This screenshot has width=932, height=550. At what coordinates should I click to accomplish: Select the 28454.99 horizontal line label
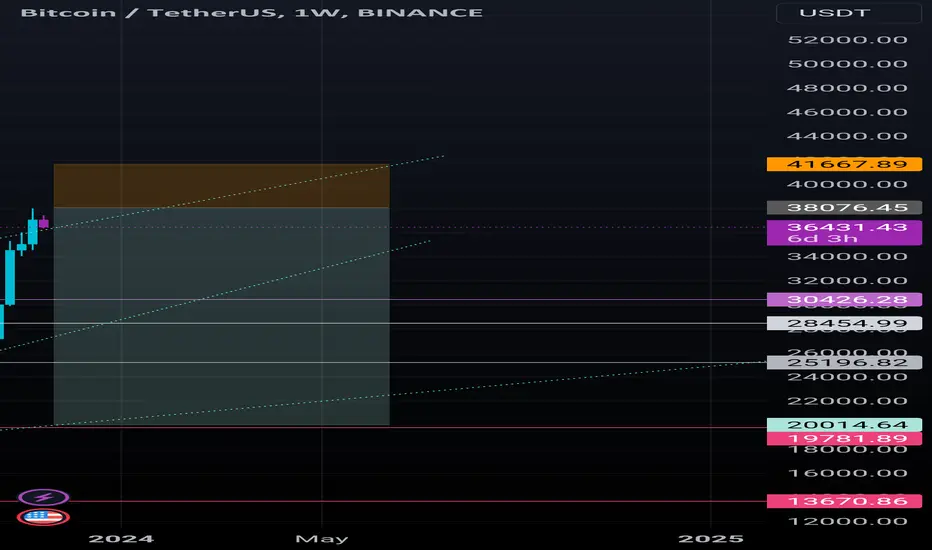pyautogui.click(x=838, y=323)
